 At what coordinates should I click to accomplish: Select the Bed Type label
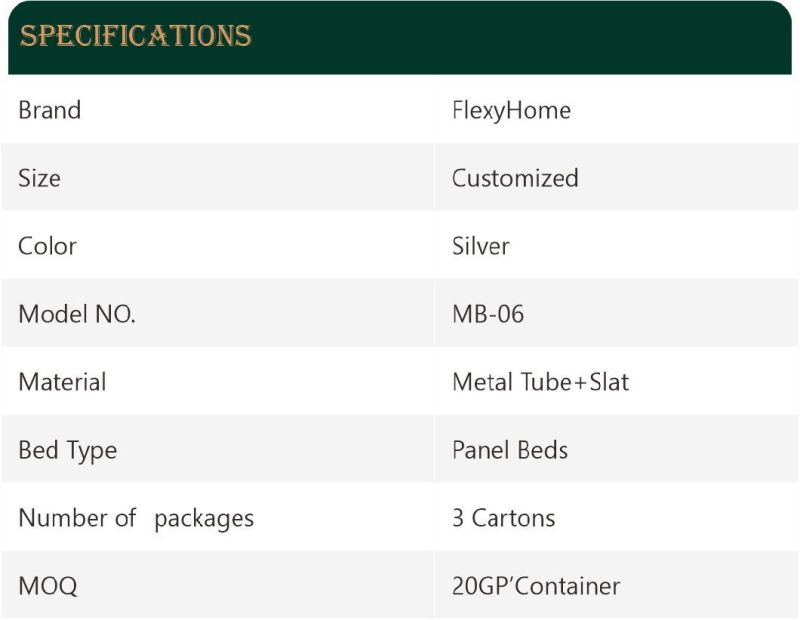[68, 451]
